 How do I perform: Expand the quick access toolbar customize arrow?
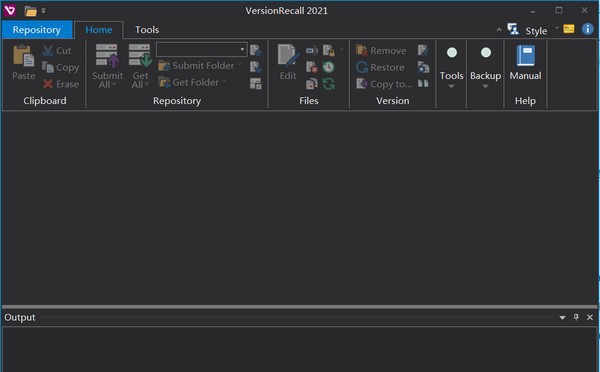(x=43, y=11)
